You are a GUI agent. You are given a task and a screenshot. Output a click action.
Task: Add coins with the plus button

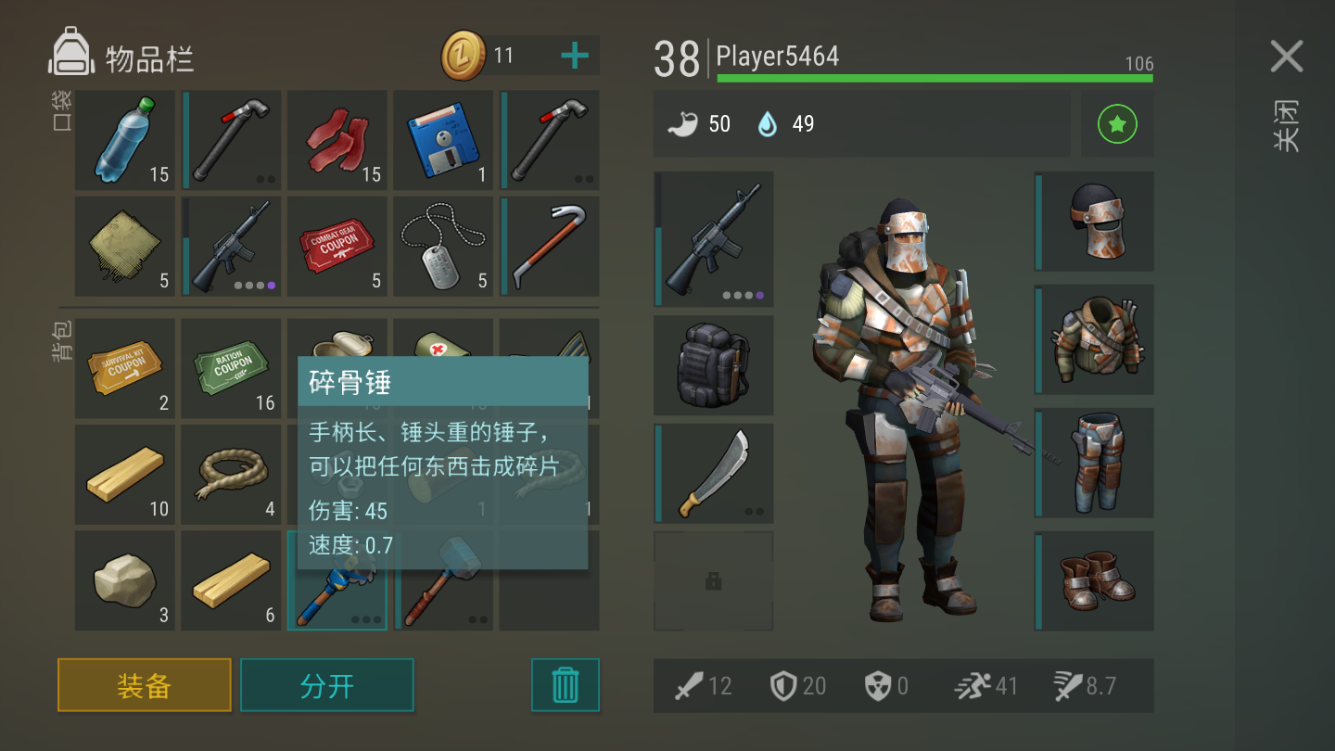click(575, 56)
